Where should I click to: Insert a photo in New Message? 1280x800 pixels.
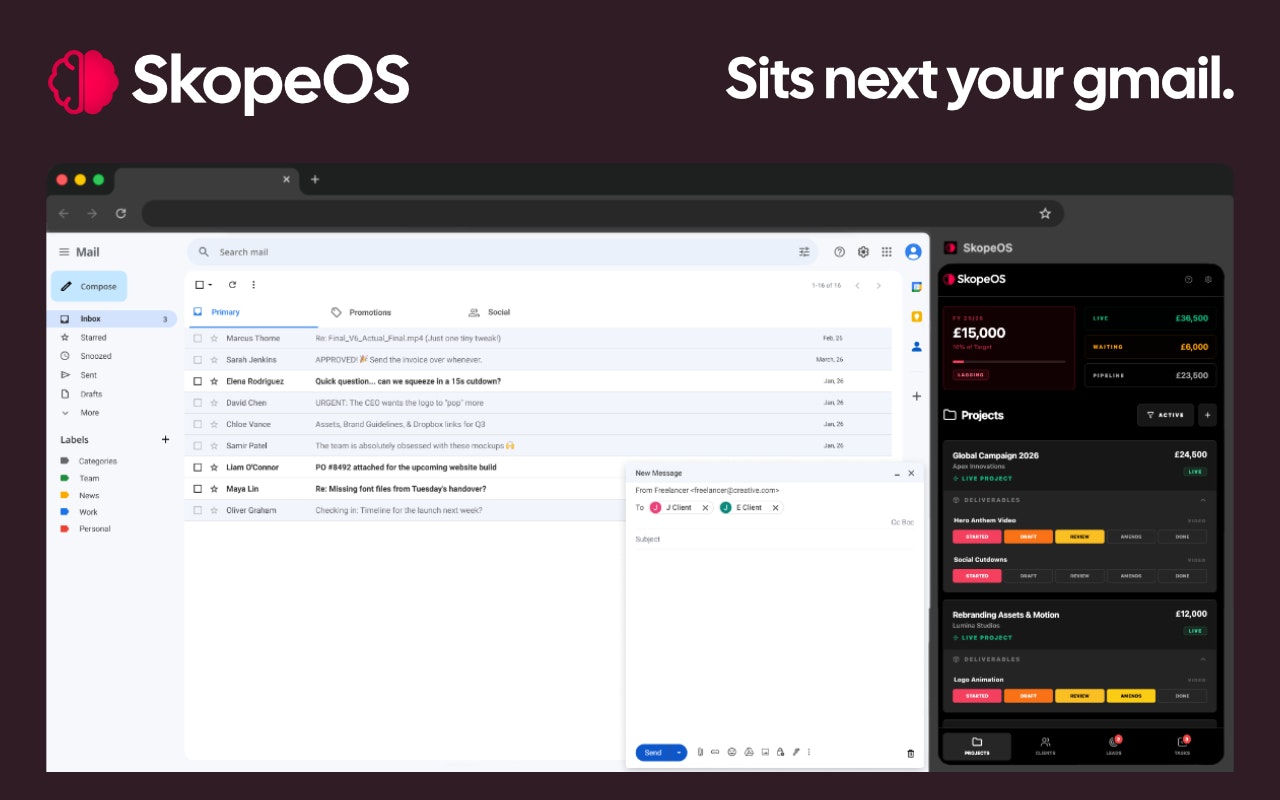click(x=764, y=752)
